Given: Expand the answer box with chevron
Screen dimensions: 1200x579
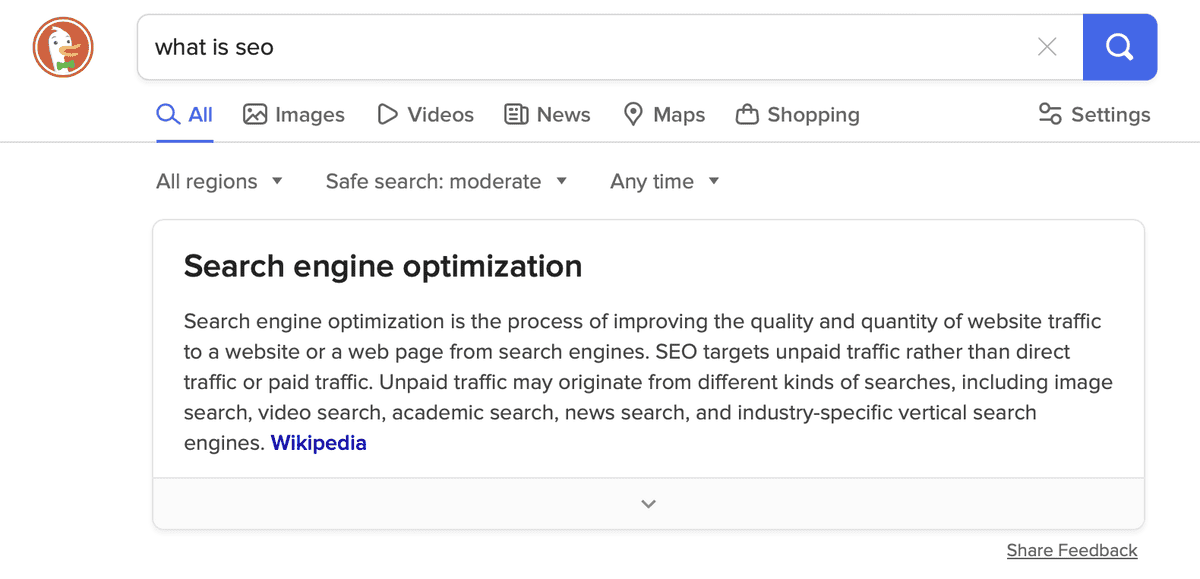Looking at the screenshot, I should tap(648, 504).
